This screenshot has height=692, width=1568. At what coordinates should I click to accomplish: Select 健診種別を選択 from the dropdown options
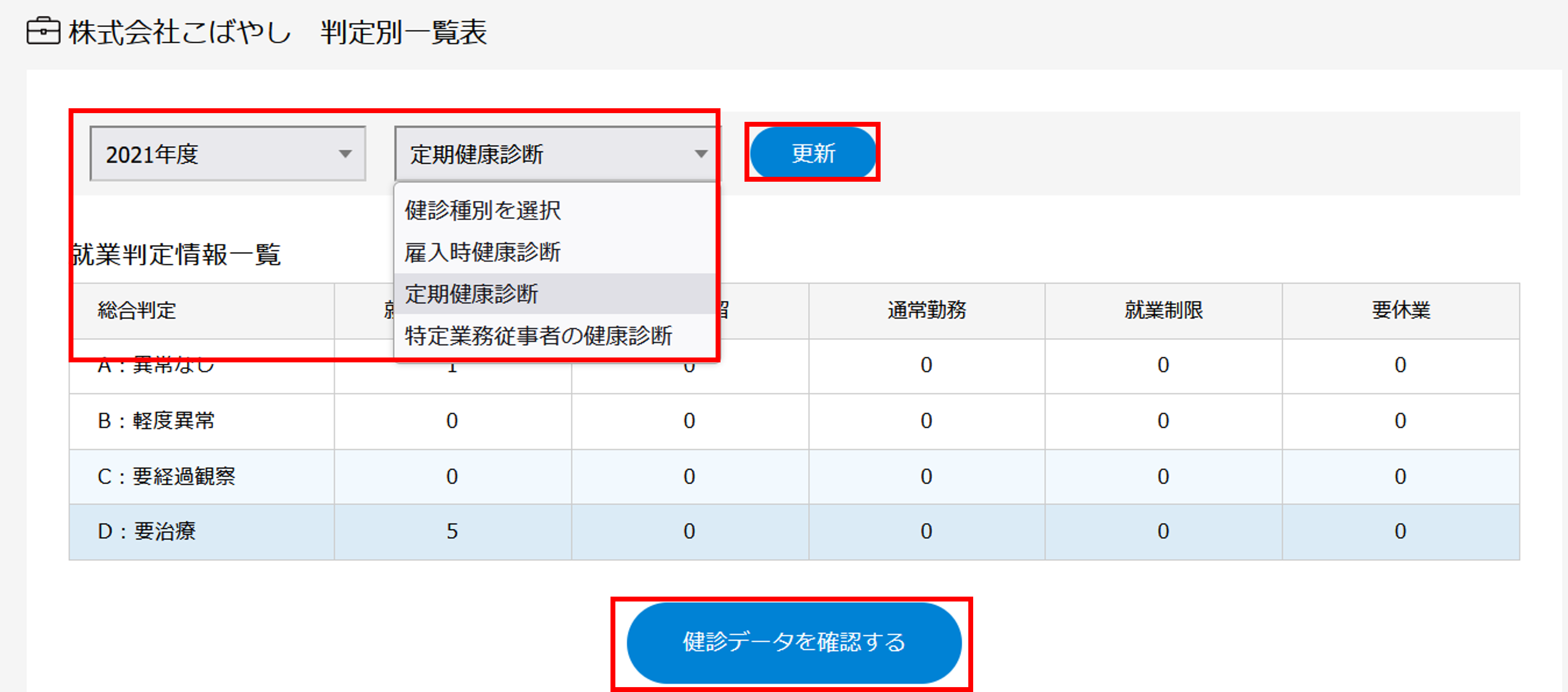click(x=483, y=210)
